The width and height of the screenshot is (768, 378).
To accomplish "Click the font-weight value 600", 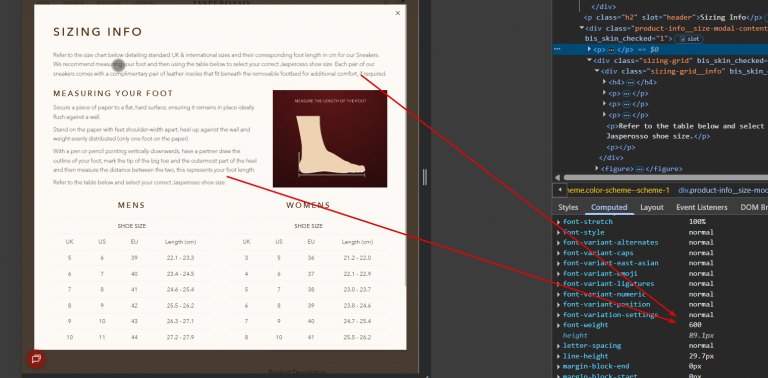I will pyautogui.click(x=695, y=325).
